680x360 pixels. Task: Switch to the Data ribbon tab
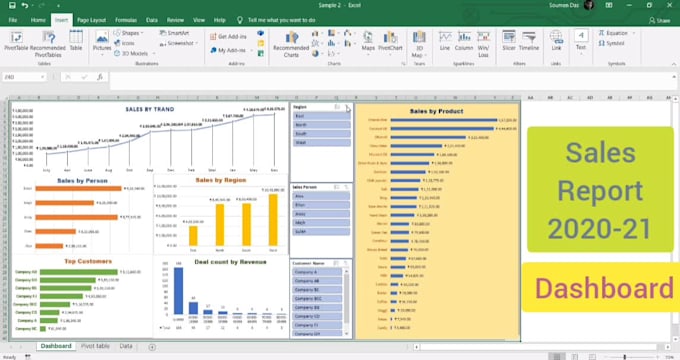tap(152, 20)
